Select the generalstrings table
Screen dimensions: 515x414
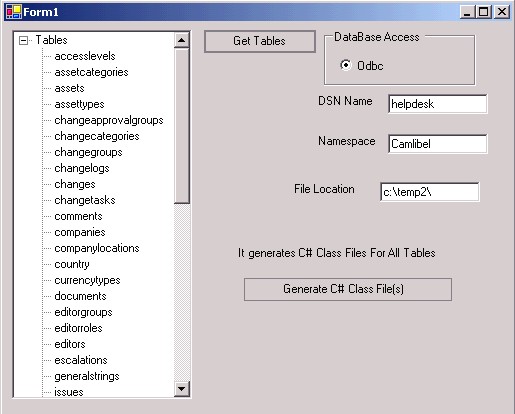coord(87,376)
